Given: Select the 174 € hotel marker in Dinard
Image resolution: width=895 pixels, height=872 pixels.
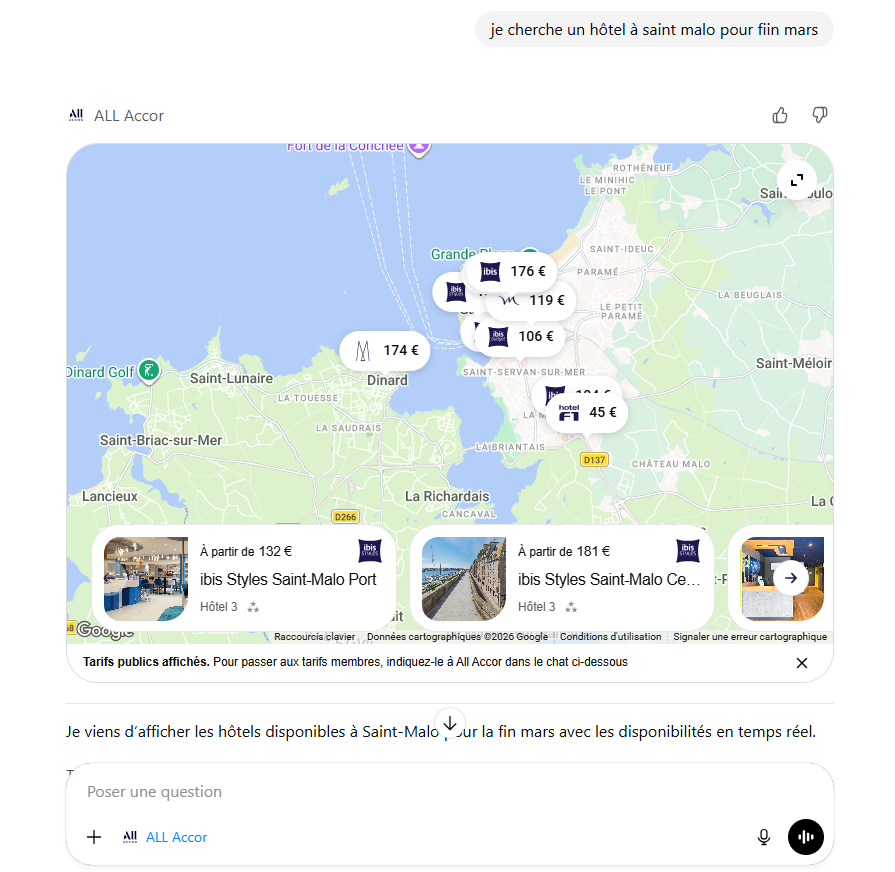Looking at the screenshot, I should click(x=386, y=350).
